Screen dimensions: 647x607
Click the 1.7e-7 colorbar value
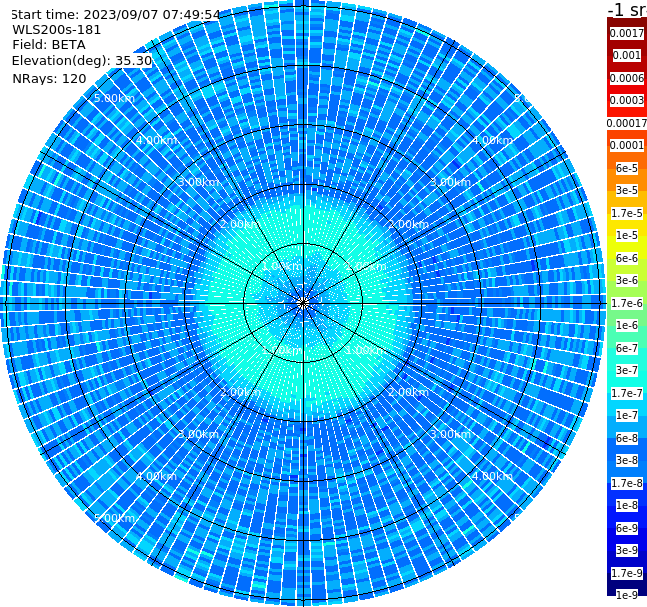pos(627,393)
